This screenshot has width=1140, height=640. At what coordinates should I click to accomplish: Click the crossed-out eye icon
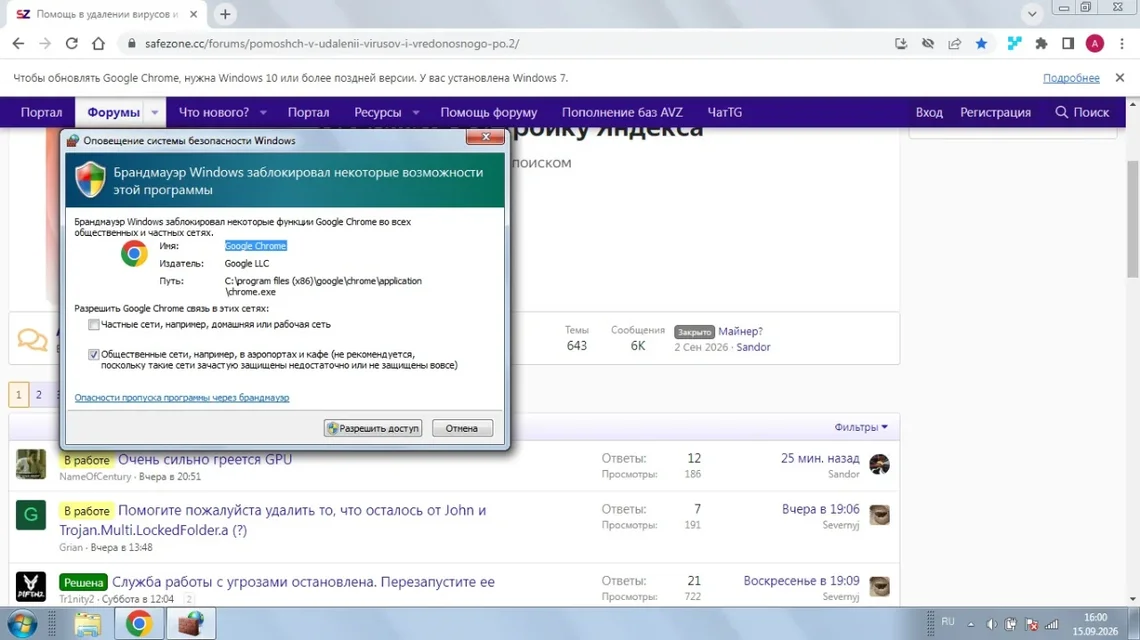(928, 44)
